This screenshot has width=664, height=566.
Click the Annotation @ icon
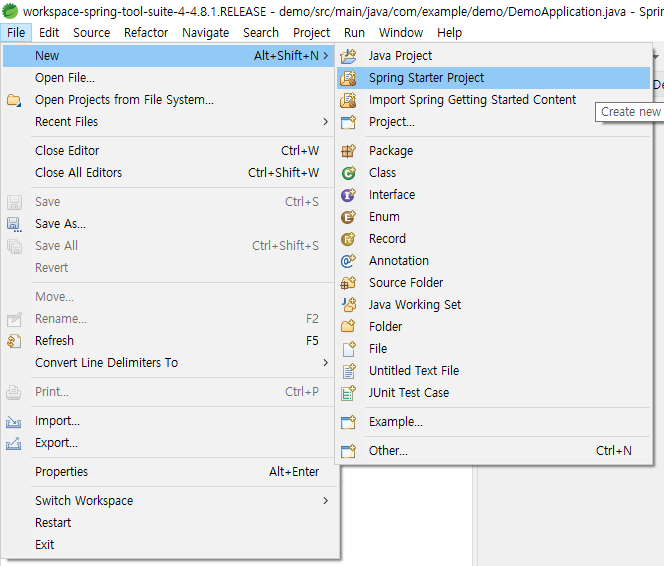[x=348, y=261]
